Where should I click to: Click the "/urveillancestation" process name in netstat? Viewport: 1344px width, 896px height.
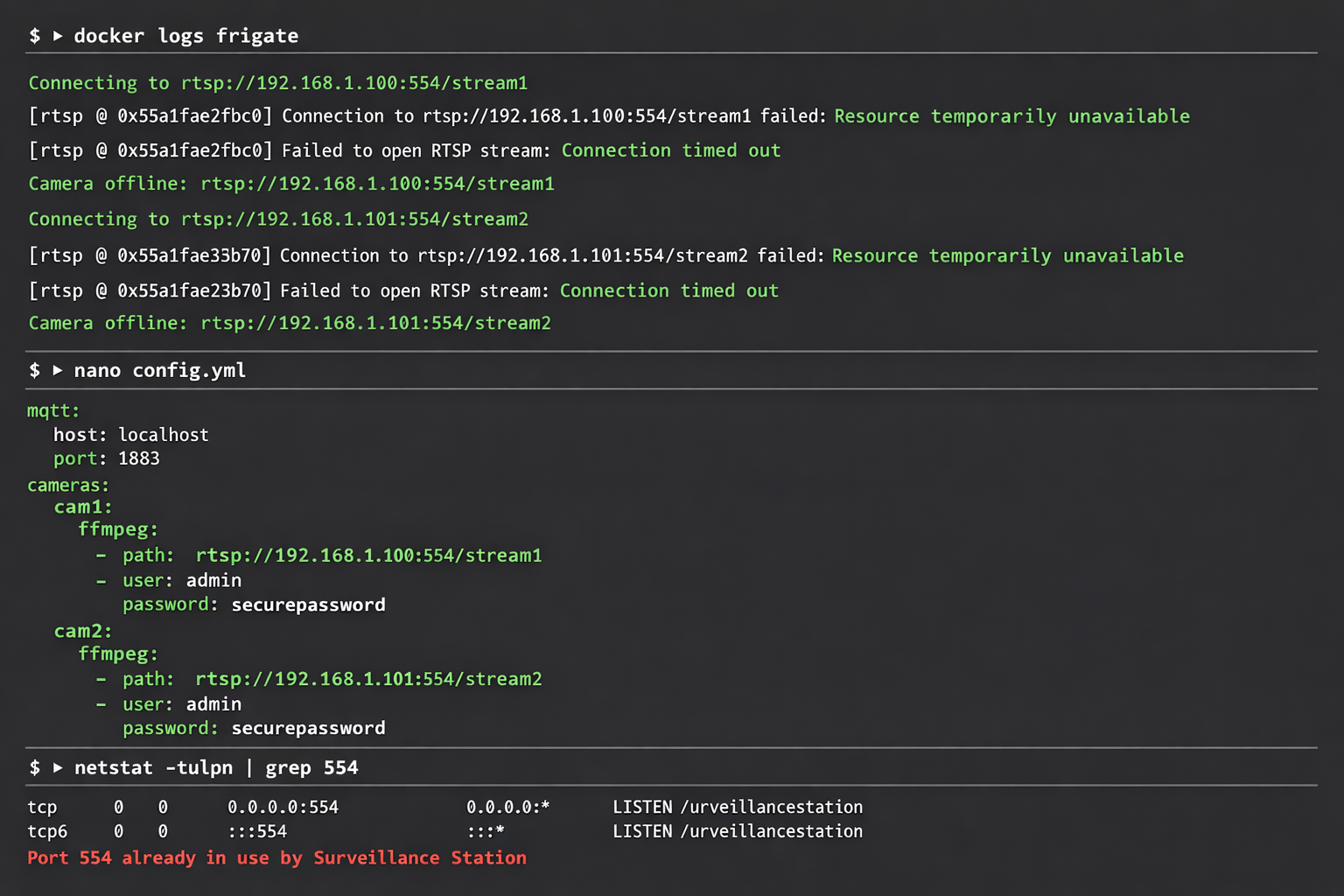(x=770, y=807)
